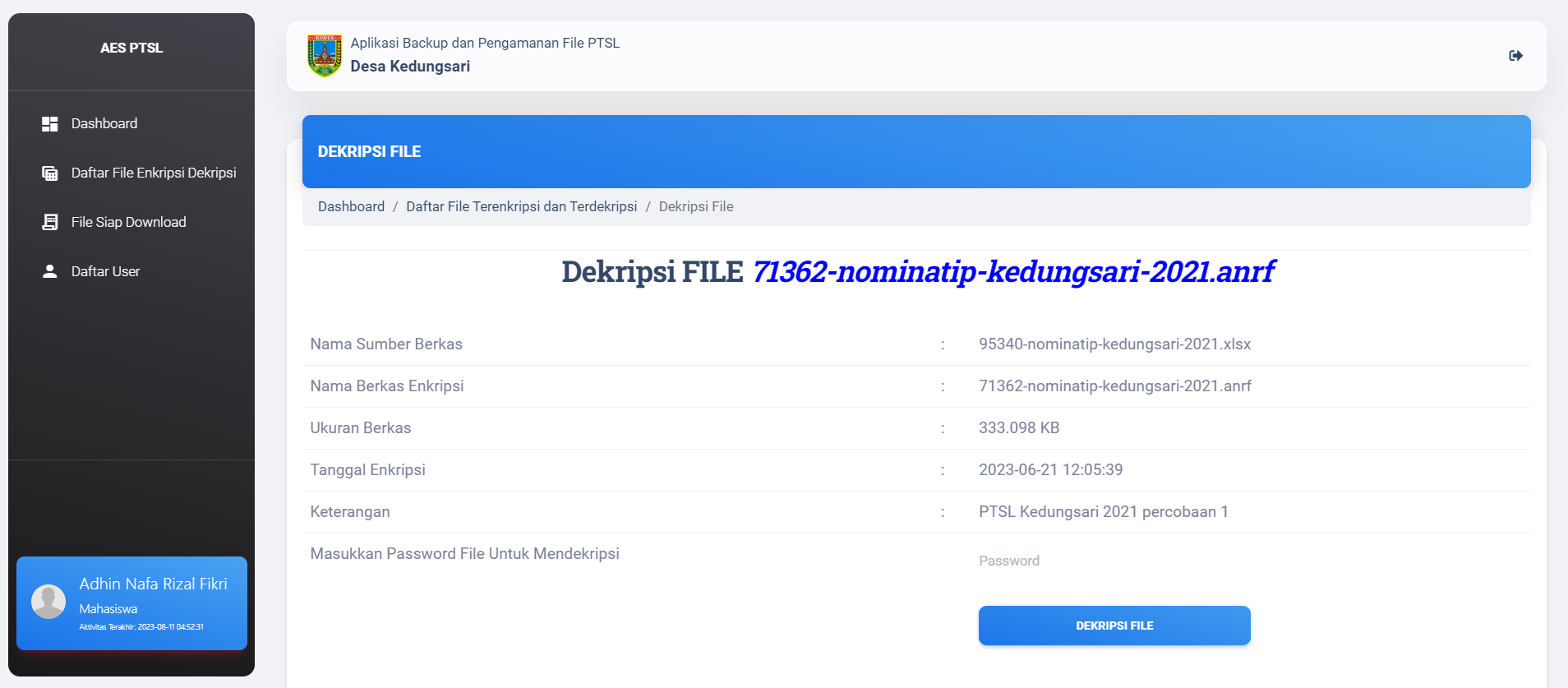Image resolution: width=1568 pixels, height=688 pixels.
Task: Click the blue 71362-nominatip-kedungsari-2021.anrf heading
Action: pos(1012,272)
